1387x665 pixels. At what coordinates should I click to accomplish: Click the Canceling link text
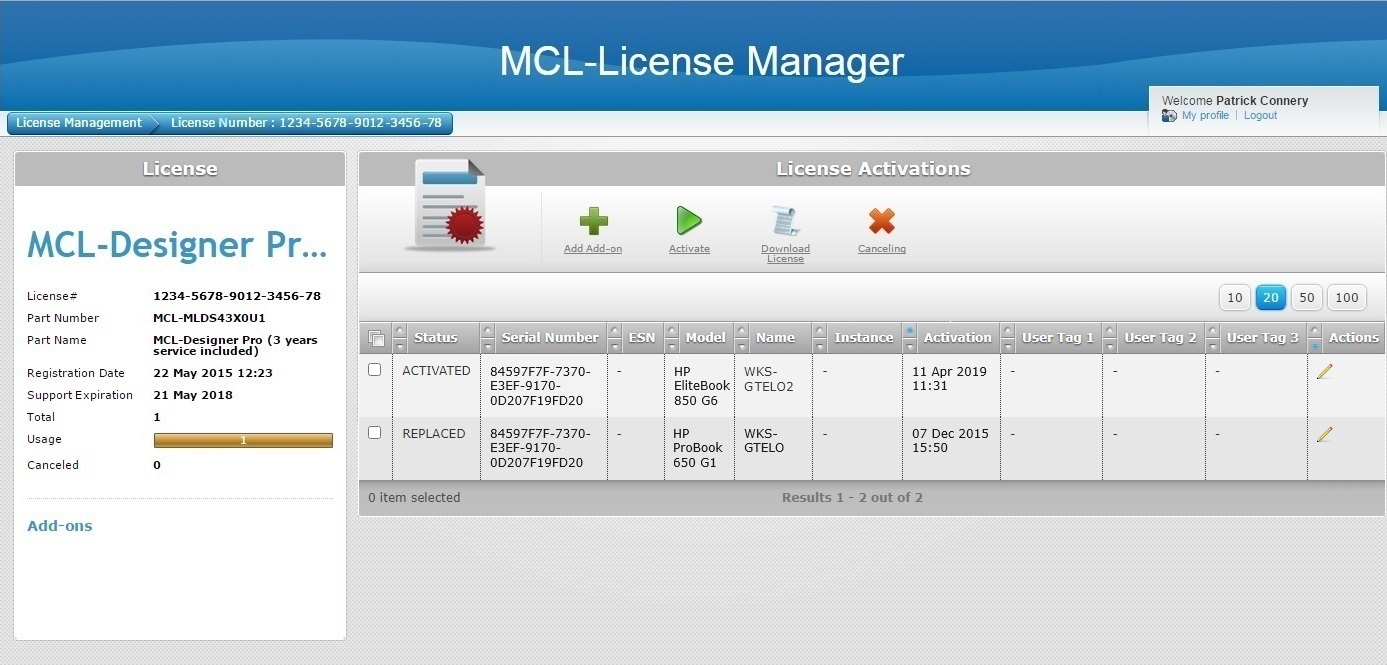point(882,249)
